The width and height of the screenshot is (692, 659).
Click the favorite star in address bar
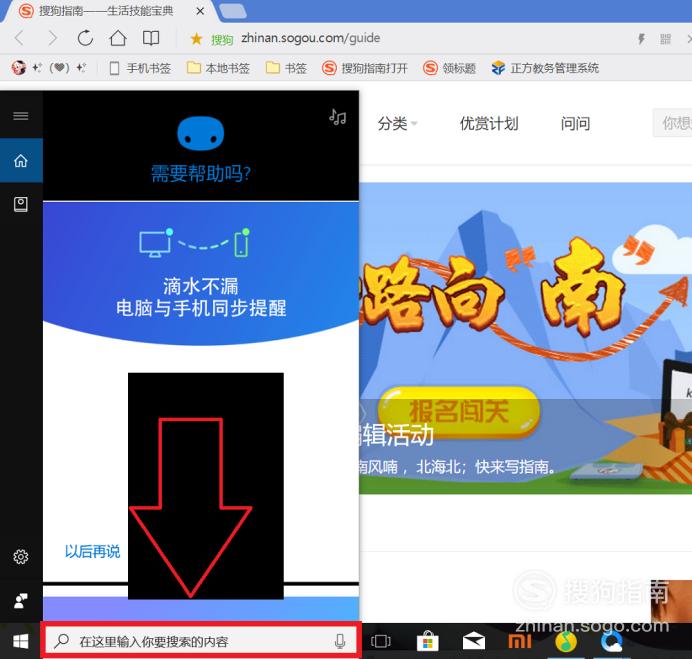point(196,39)
